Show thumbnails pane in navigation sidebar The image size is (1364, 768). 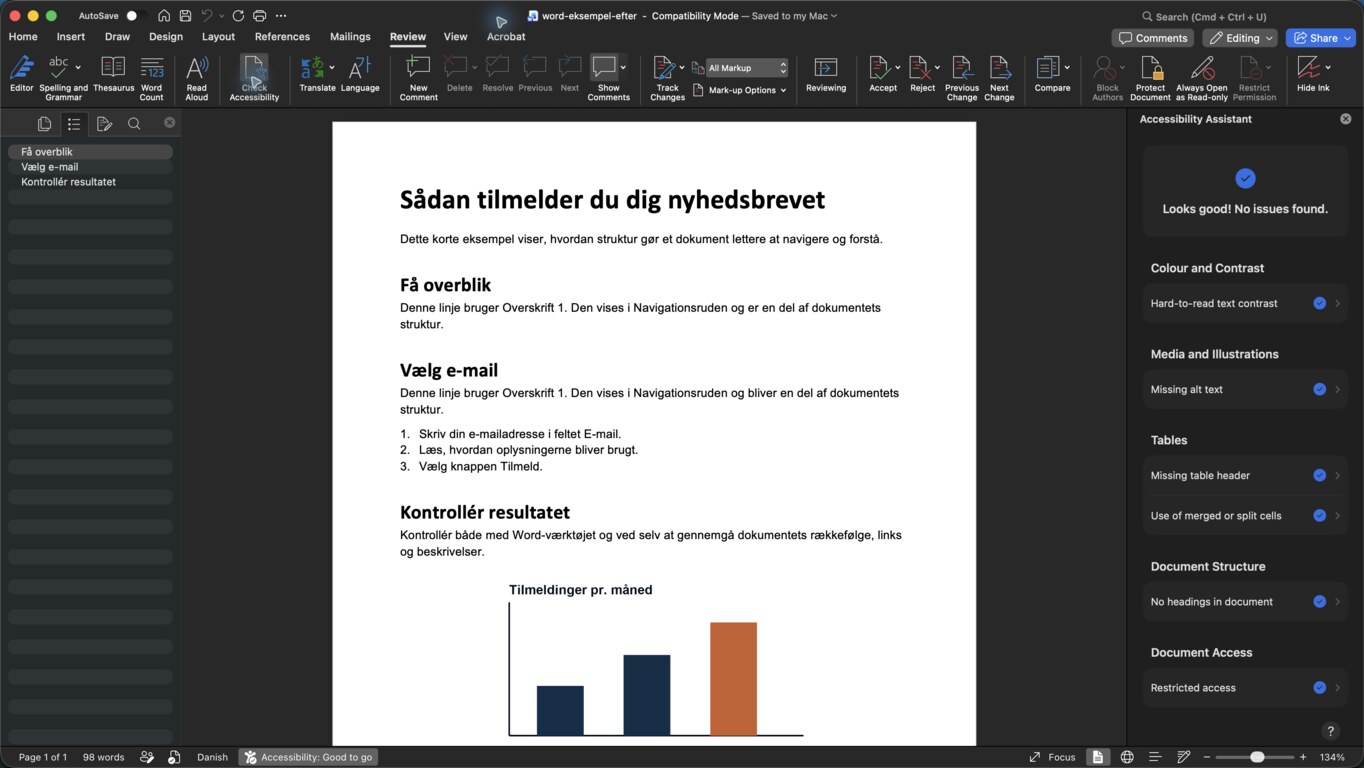click(44, 124)
